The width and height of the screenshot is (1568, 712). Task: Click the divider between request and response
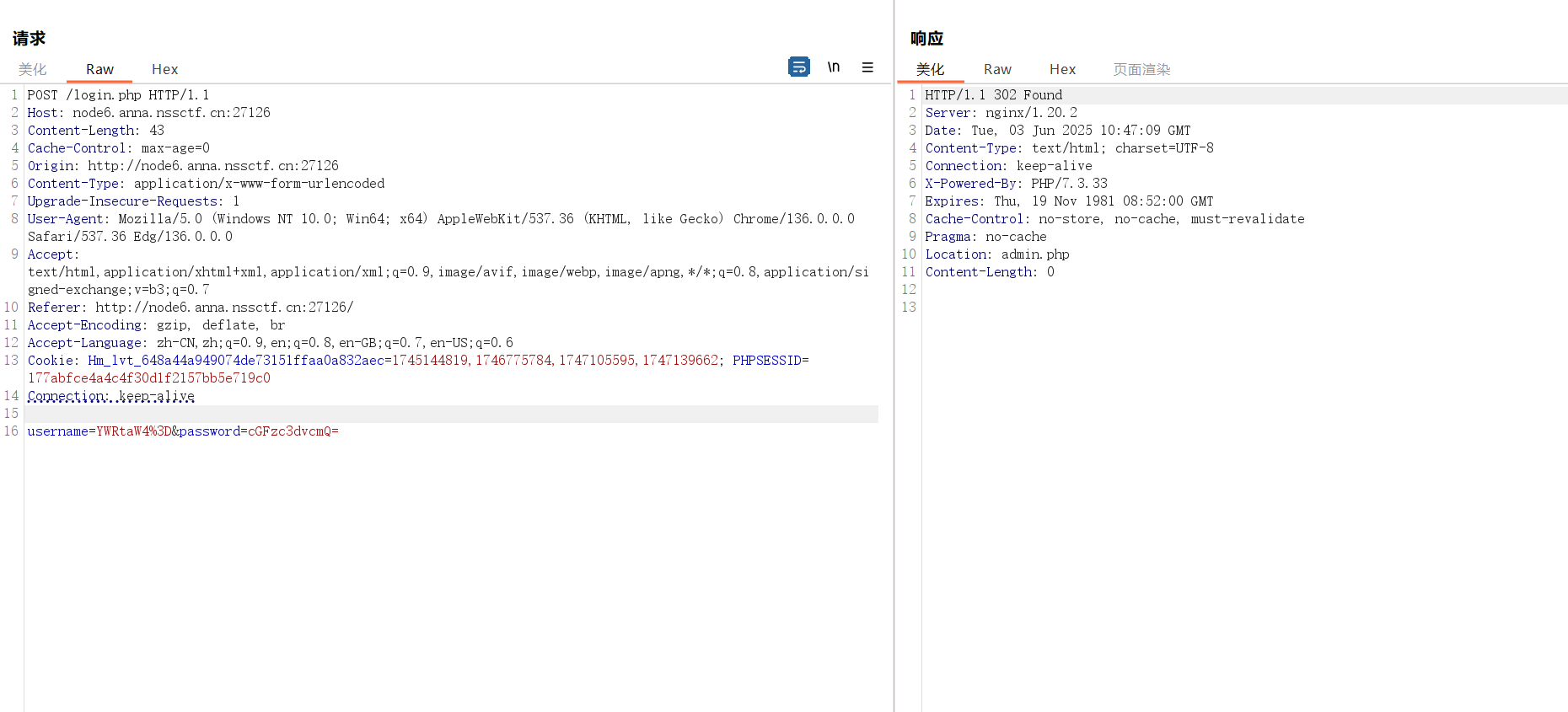[894, 356]
